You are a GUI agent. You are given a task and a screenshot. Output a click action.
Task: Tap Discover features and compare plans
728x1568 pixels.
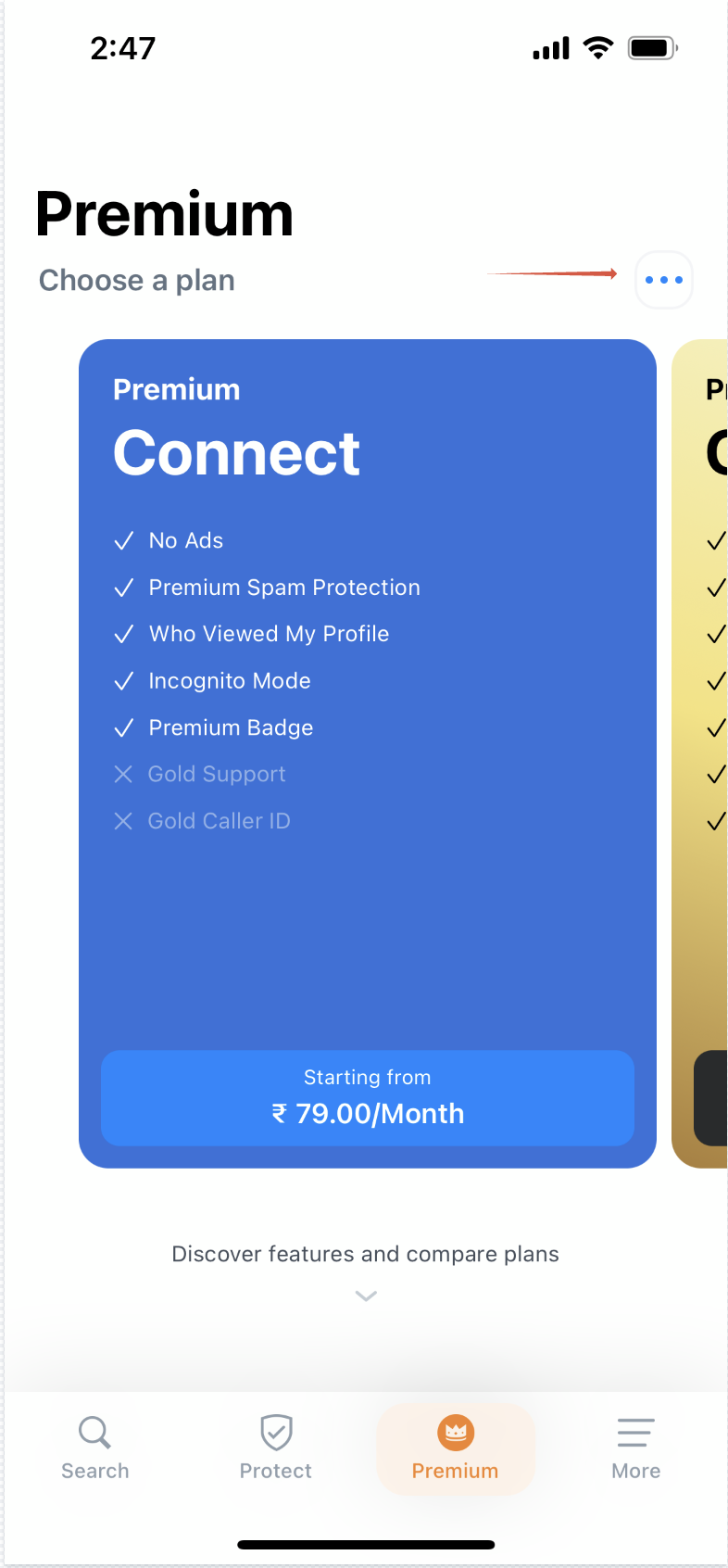click(x=365, y=1254)
